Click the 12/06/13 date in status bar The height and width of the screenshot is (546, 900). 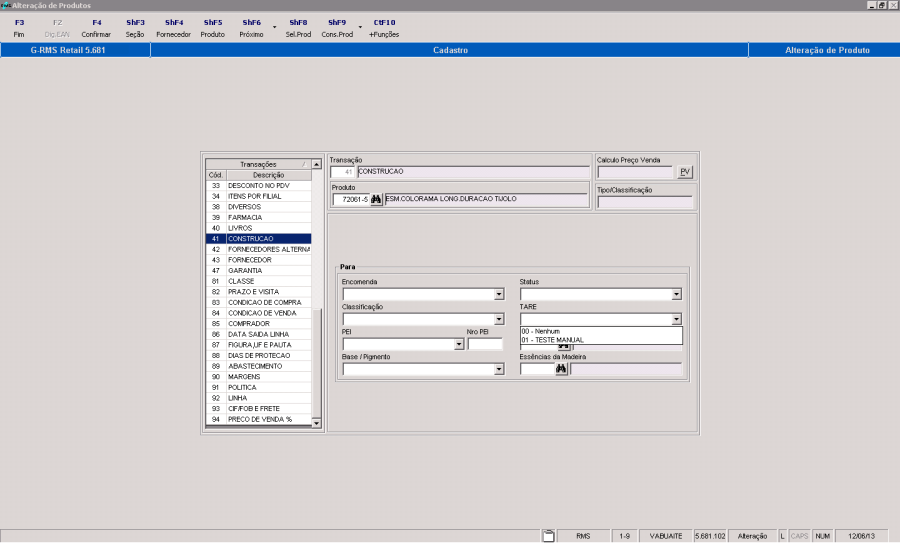click(862, 536)
